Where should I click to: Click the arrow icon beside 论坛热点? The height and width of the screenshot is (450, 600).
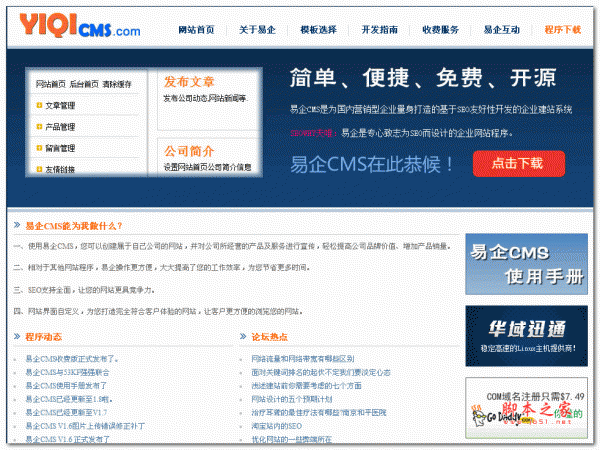[243, 336]
